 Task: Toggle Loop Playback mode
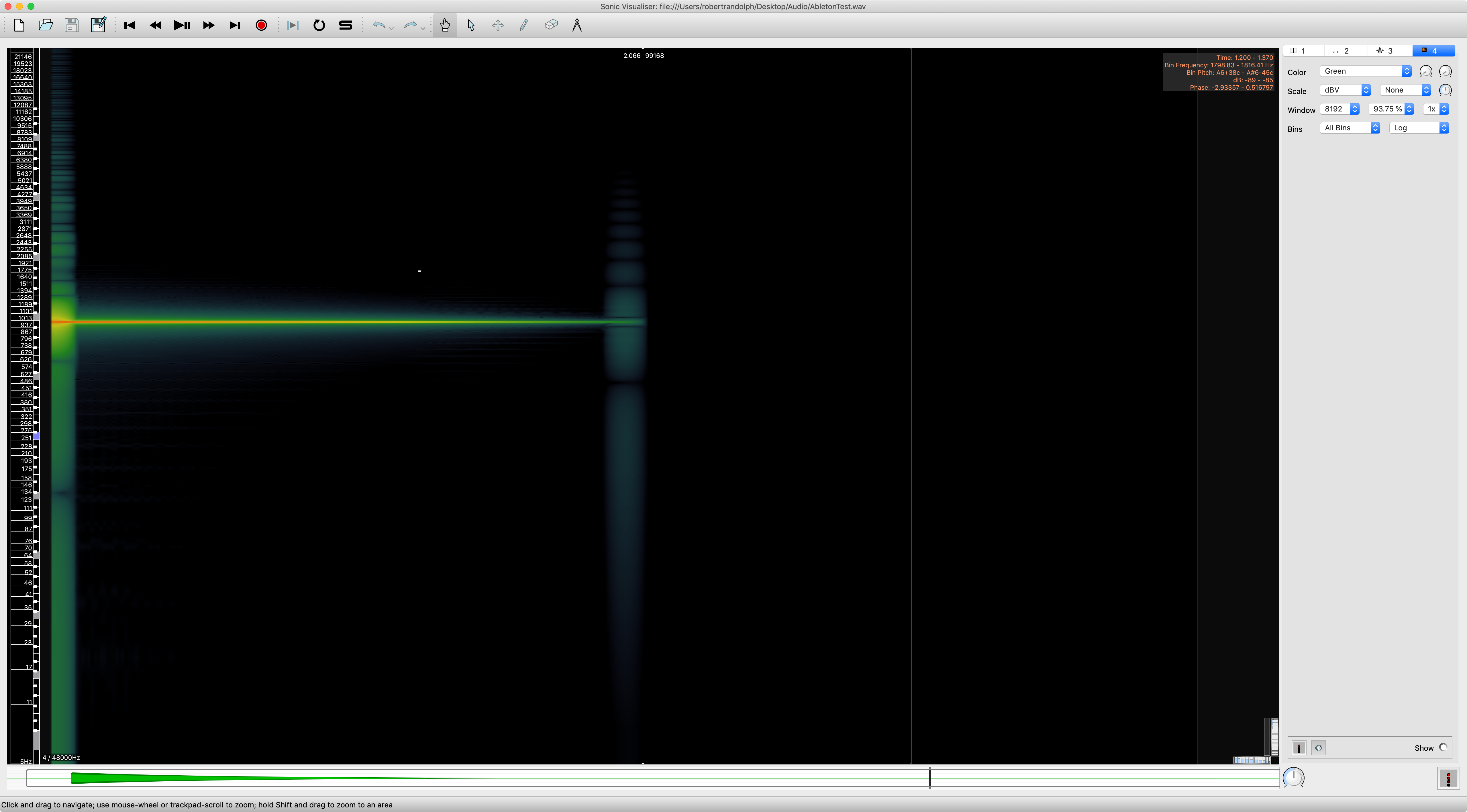(319, 25)
